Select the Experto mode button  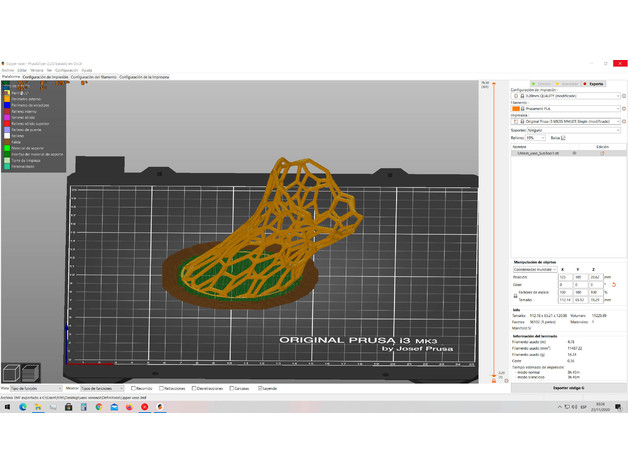point(594,84)
